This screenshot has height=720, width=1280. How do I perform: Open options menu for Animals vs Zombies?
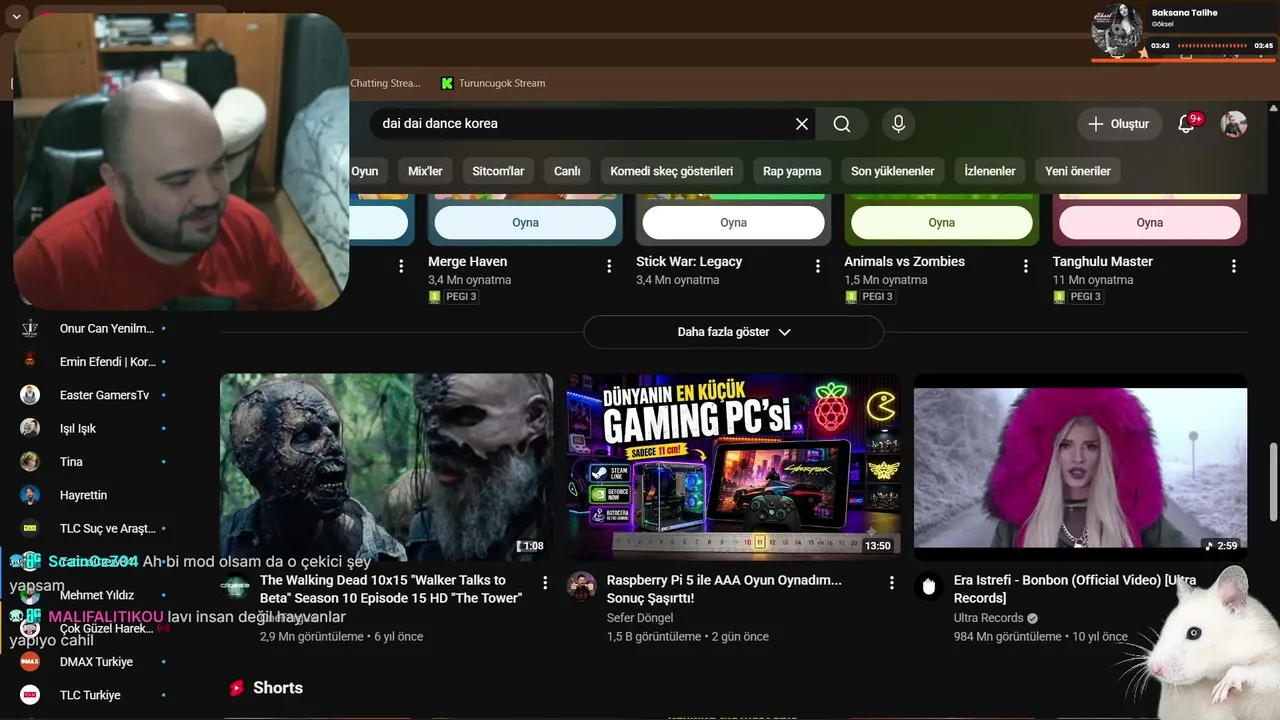[1025, 266]
